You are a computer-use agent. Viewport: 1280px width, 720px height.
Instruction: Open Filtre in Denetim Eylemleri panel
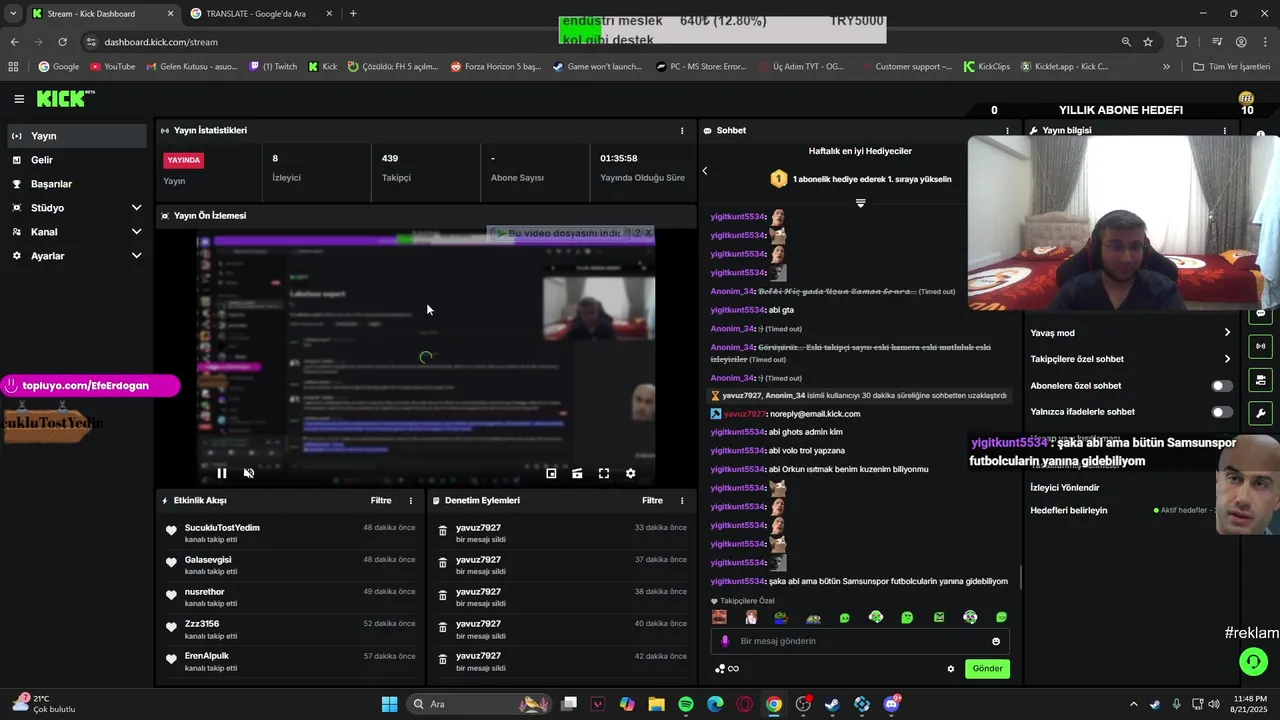(652, 501)
